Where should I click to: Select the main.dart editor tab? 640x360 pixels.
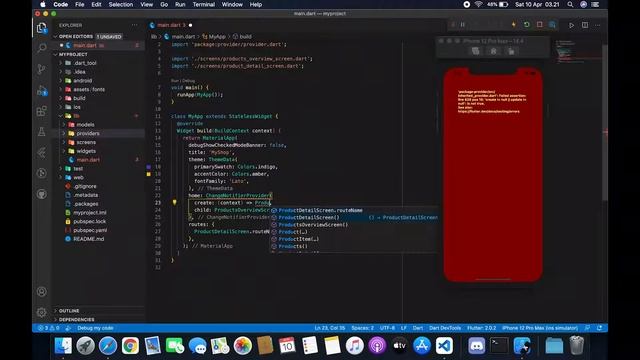[171, 25]
